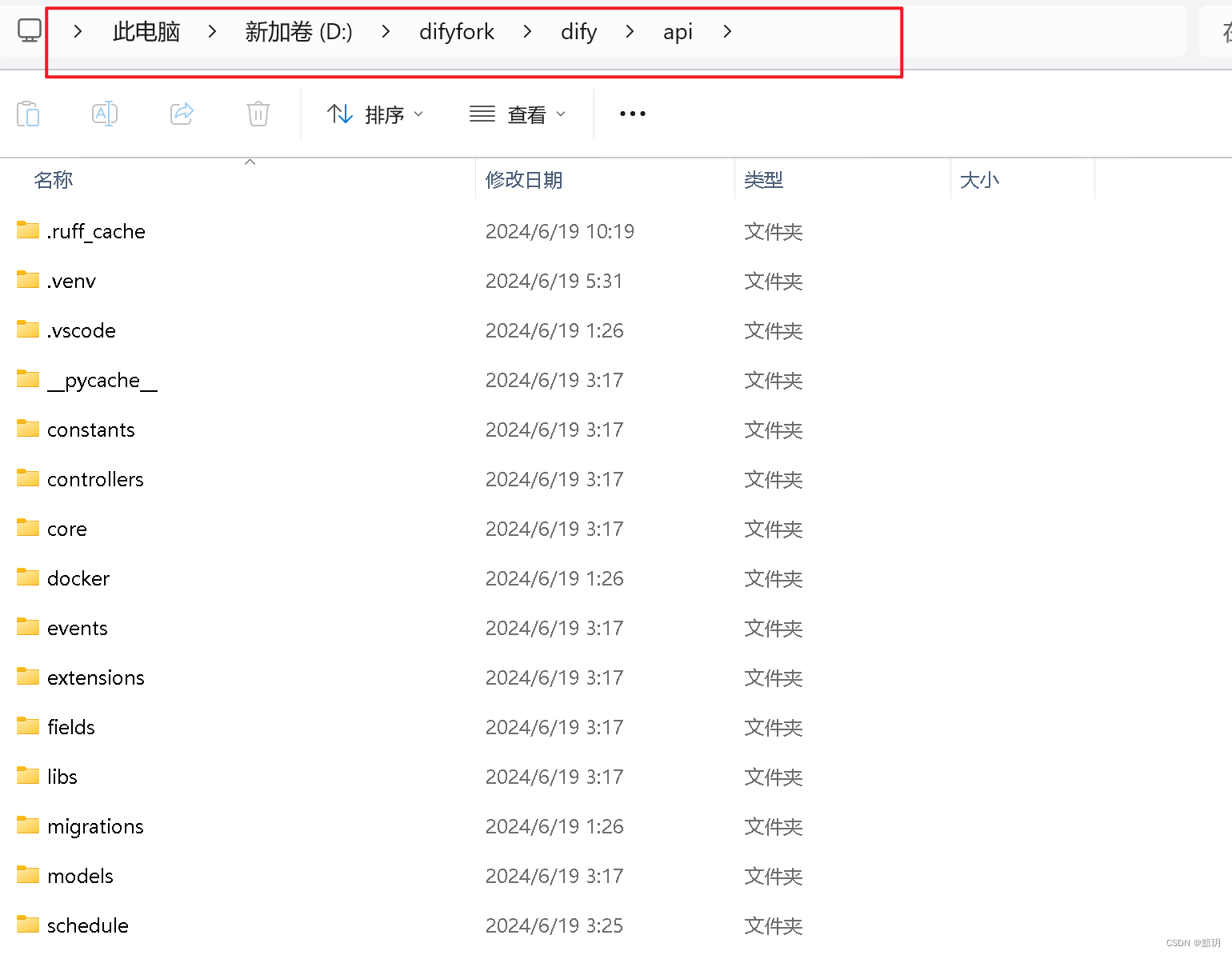The height and width of the screenshot is (955, 1232).
Task: Select the .vscode folder icon
Action: pos(28,330)
